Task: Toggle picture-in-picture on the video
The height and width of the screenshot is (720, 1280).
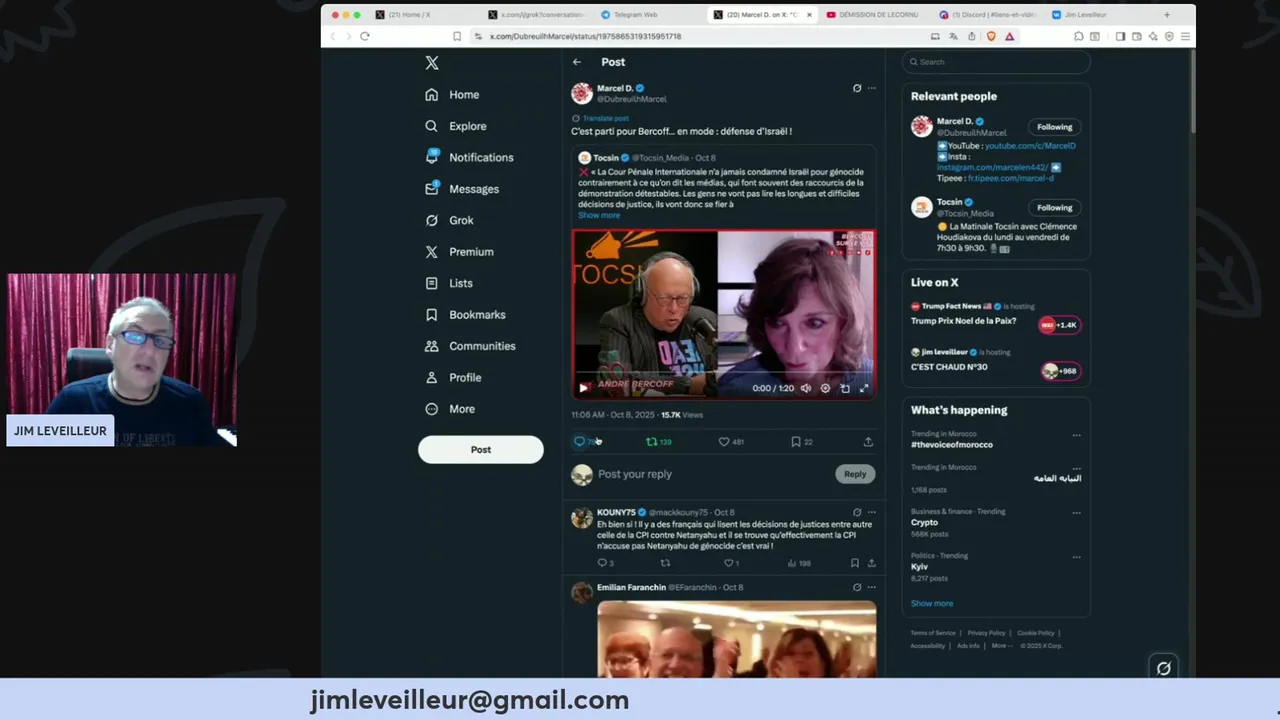Action: pyautogui.click(x=845, y=388)
